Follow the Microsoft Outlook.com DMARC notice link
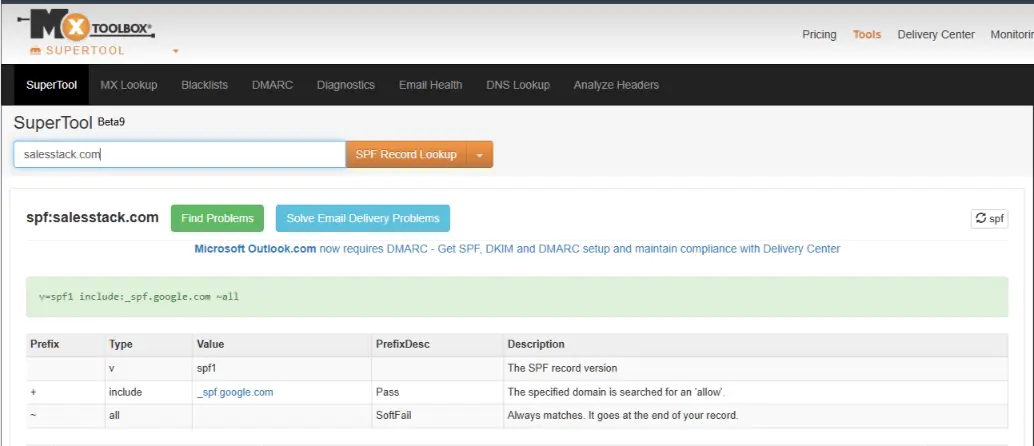The width and height of the screenshot is (1034, 446). (517, 249)
